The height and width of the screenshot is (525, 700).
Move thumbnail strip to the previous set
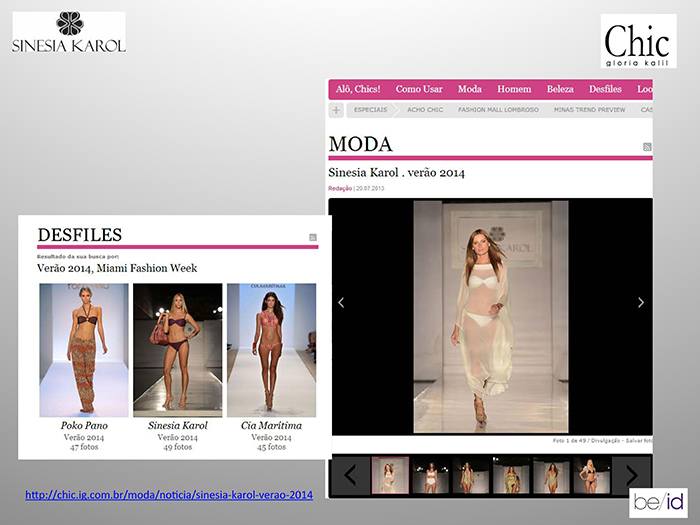(350, 475)
